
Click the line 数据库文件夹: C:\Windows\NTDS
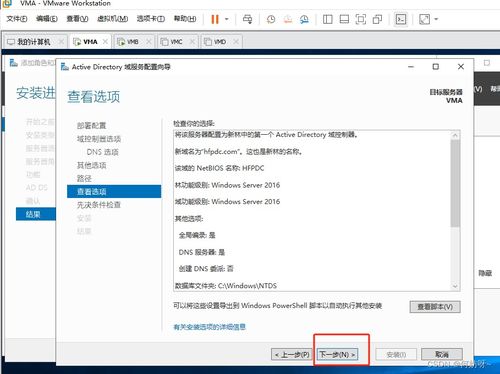(x=226, y=286)
